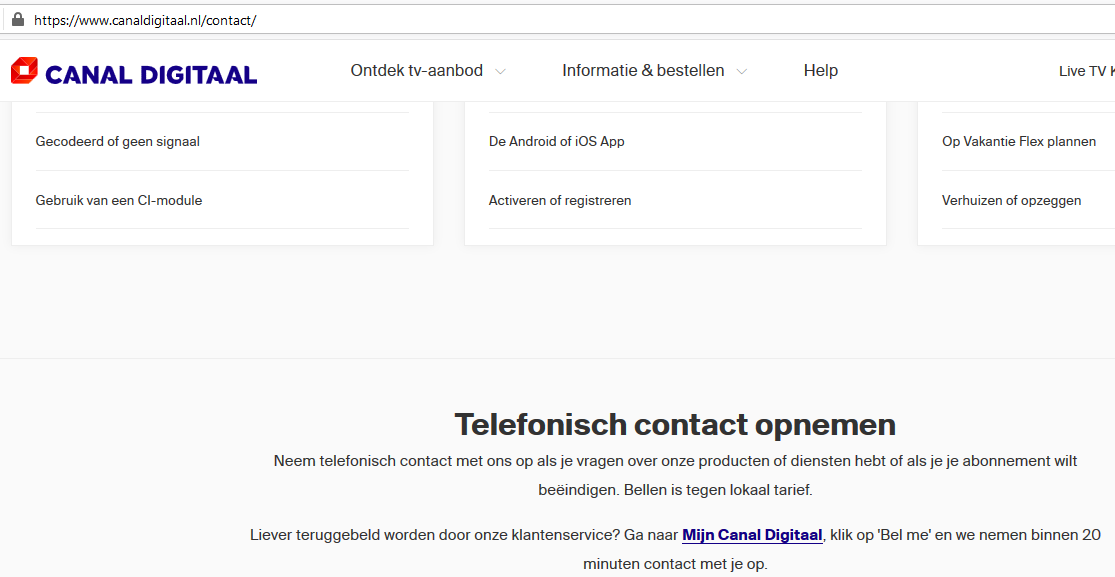The image size is (1115, 577).
Task: Open the Live TV link in the header
Action: [1085, 71]
